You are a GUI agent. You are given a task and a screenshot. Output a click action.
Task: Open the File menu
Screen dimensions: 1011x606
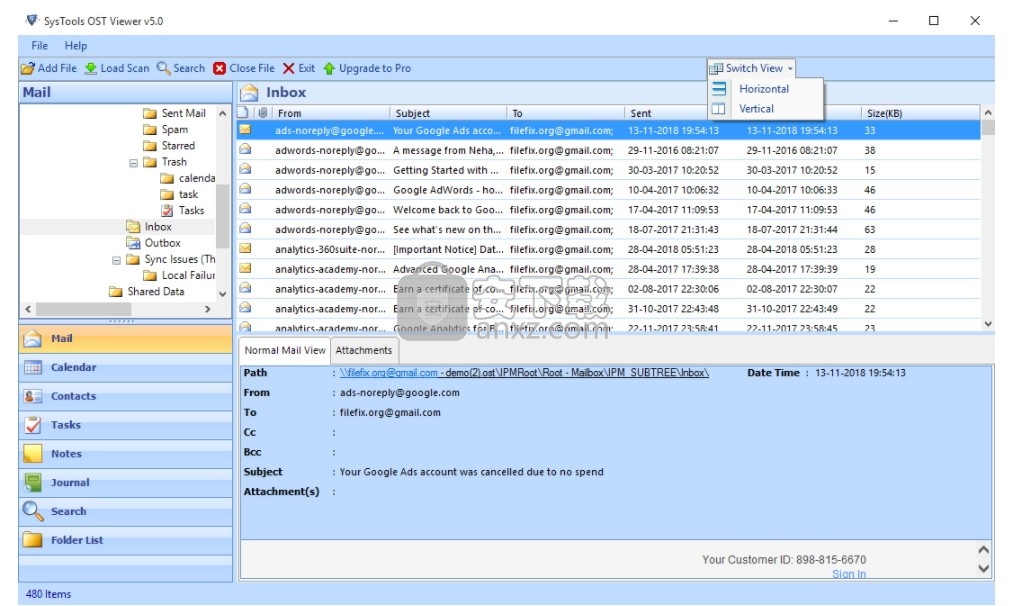coord(39,46)
